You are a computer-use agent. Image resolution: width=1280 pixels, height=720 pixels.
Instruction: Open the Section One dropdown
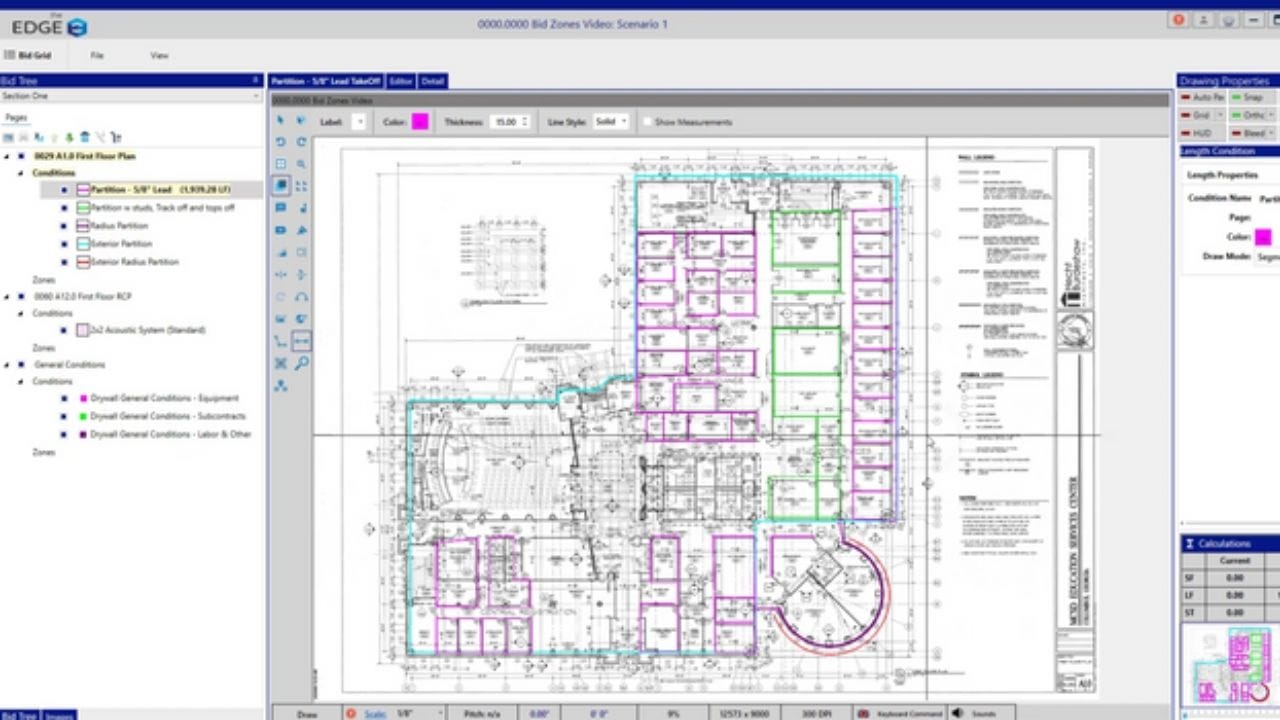pos(130,96)
